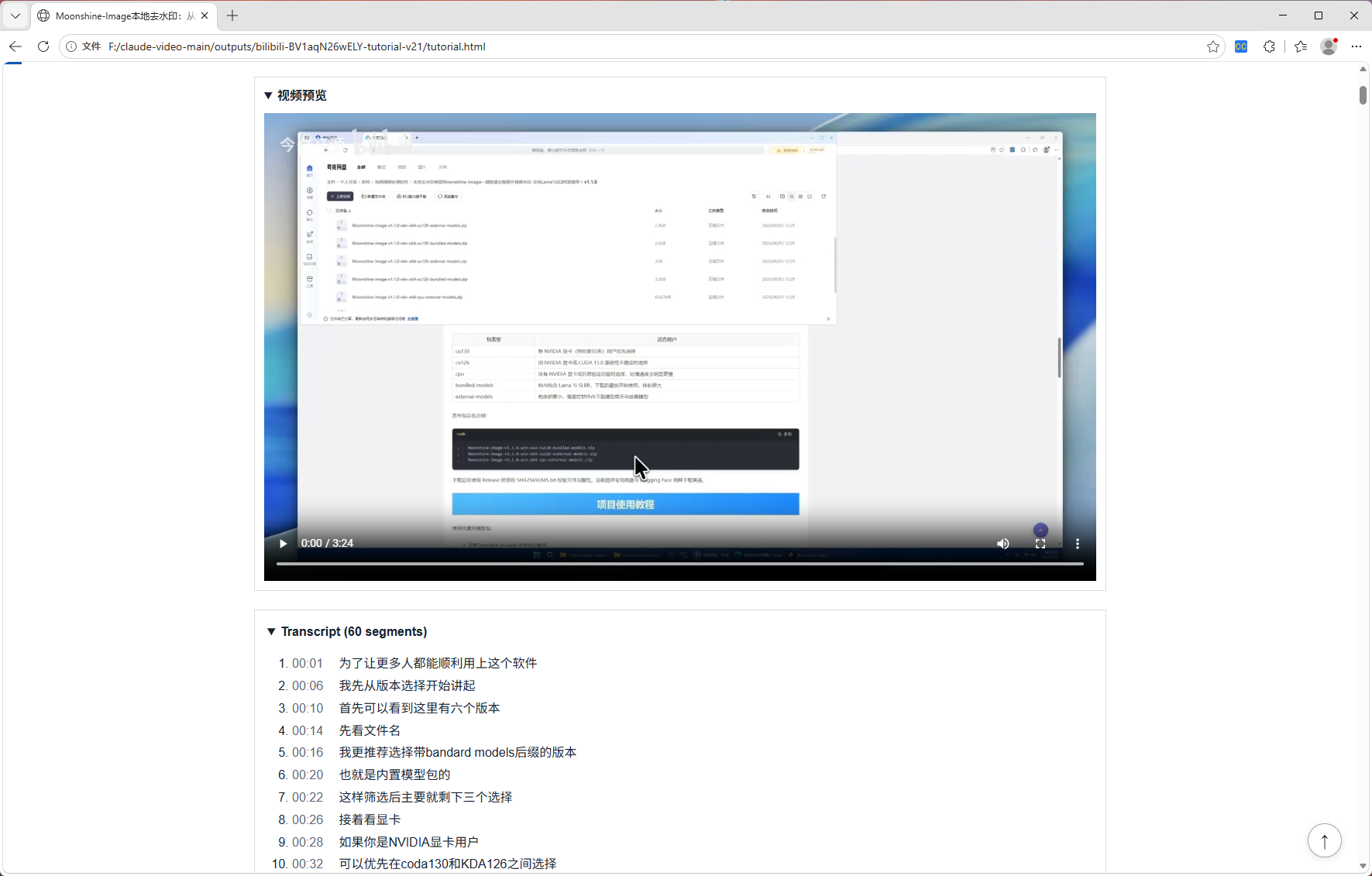Jump to timestamp 00:16 segment
This screenshot has width=1372, height=876.
[307, 752]
